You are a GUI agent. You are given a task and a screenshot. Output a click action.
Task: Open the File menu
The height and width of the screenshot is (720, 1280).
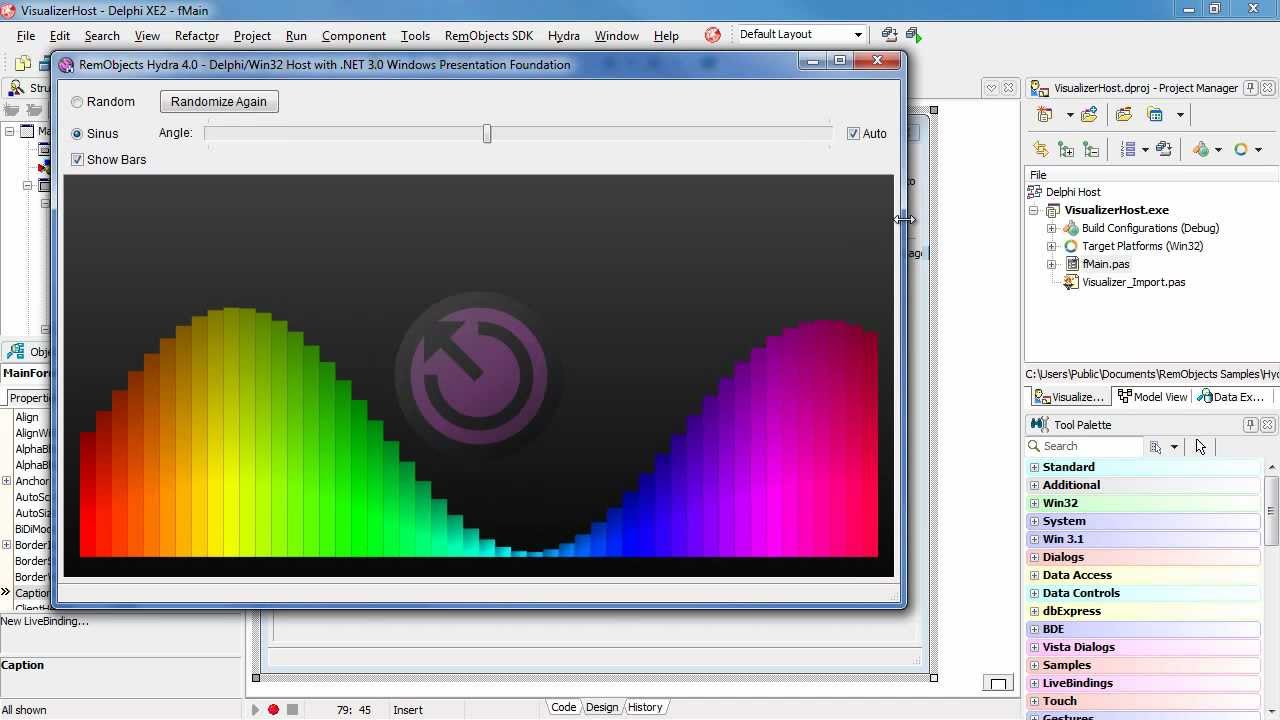(26, 36)
